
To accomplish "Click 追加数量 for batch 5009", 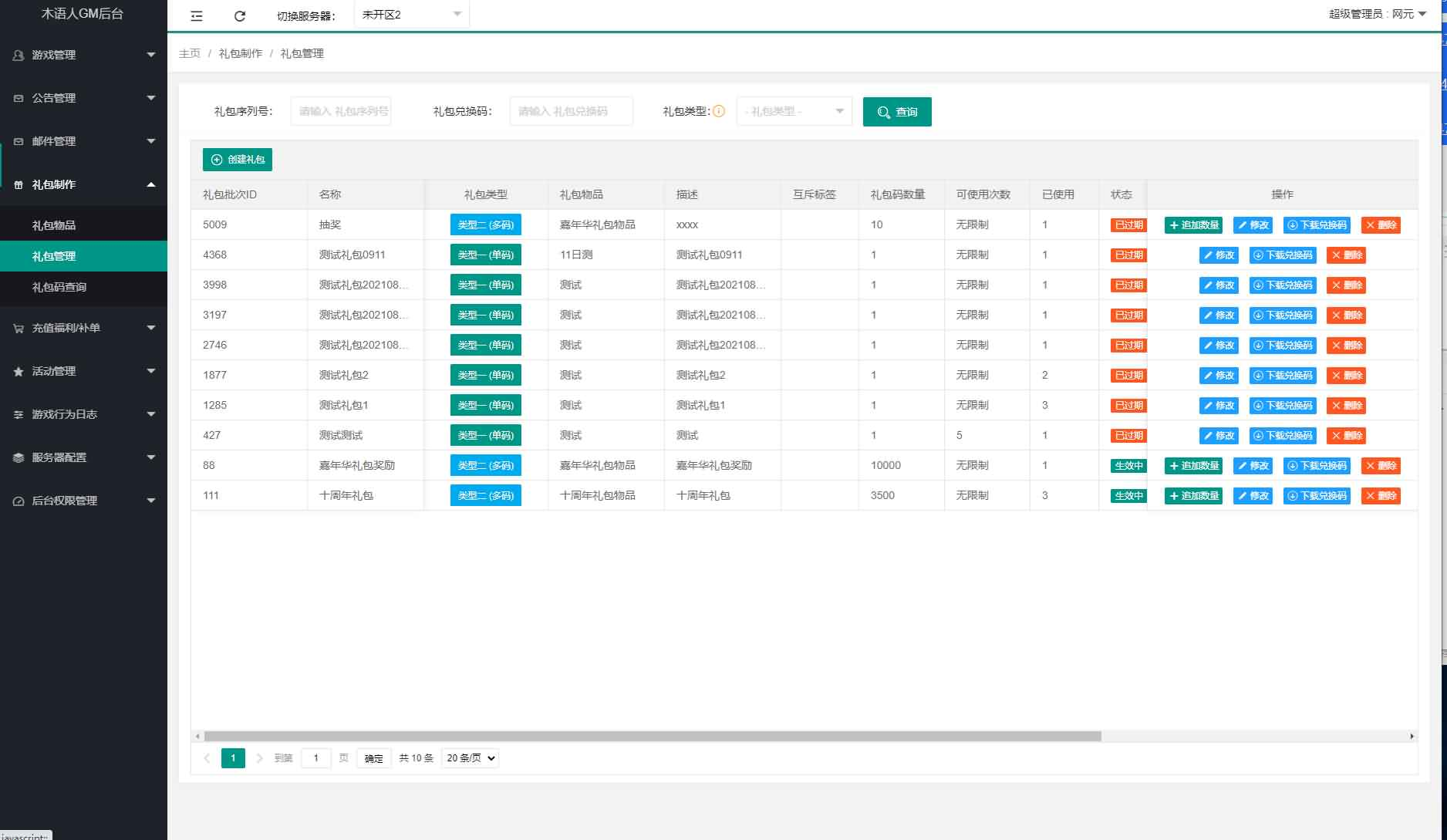I will pyautogui.click(x=1193, y=225).
